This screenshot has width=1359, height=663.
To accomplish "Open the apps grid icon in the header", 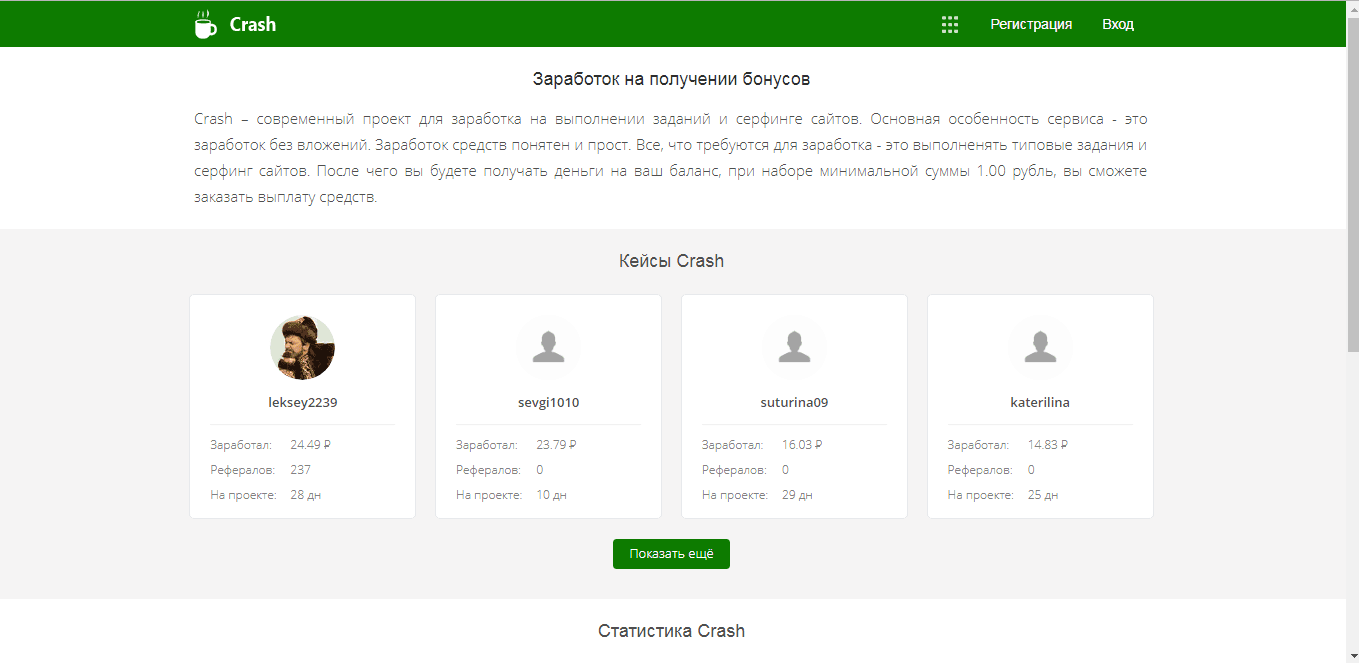I will click(x=948, y=23).
